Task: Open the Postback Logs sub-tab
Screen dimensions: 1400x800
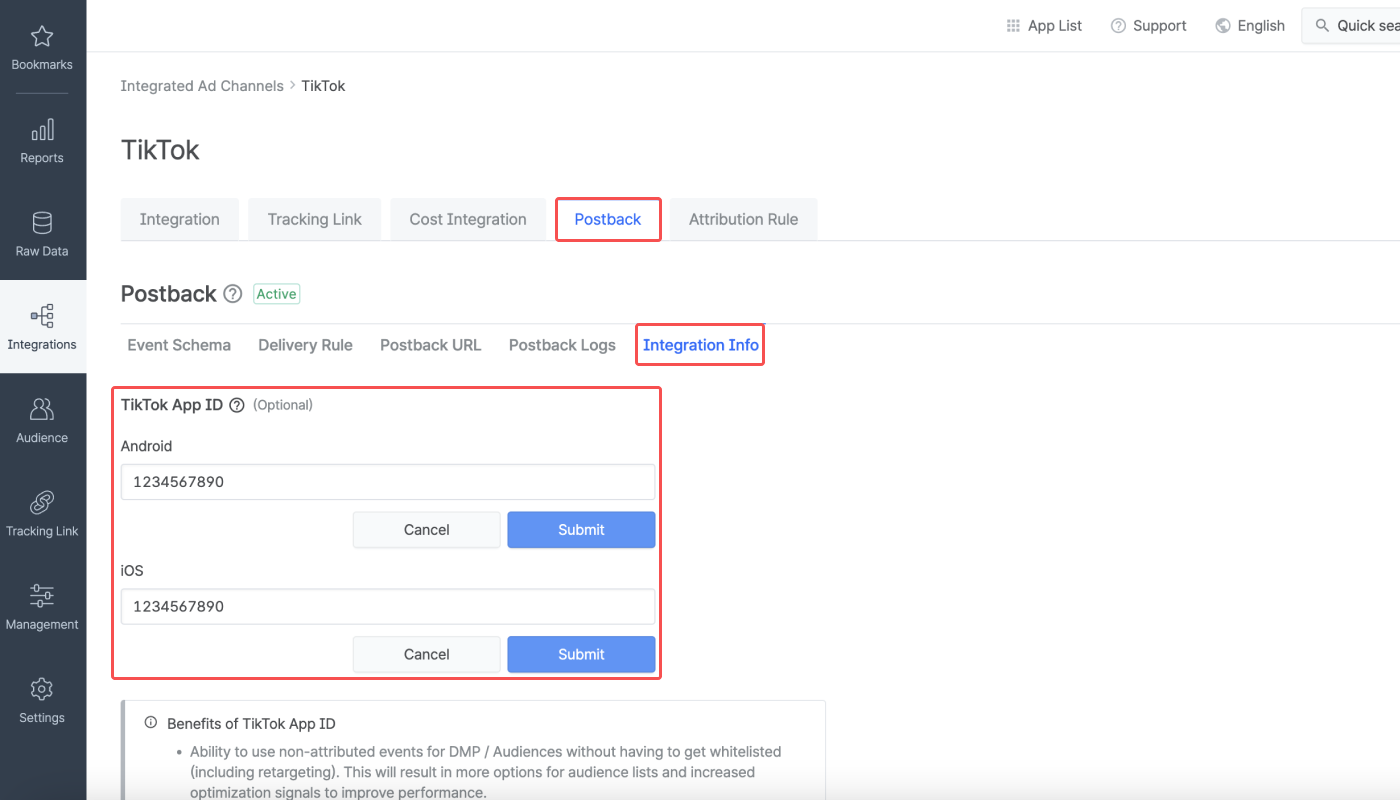Action: click(x=562, y=345)
